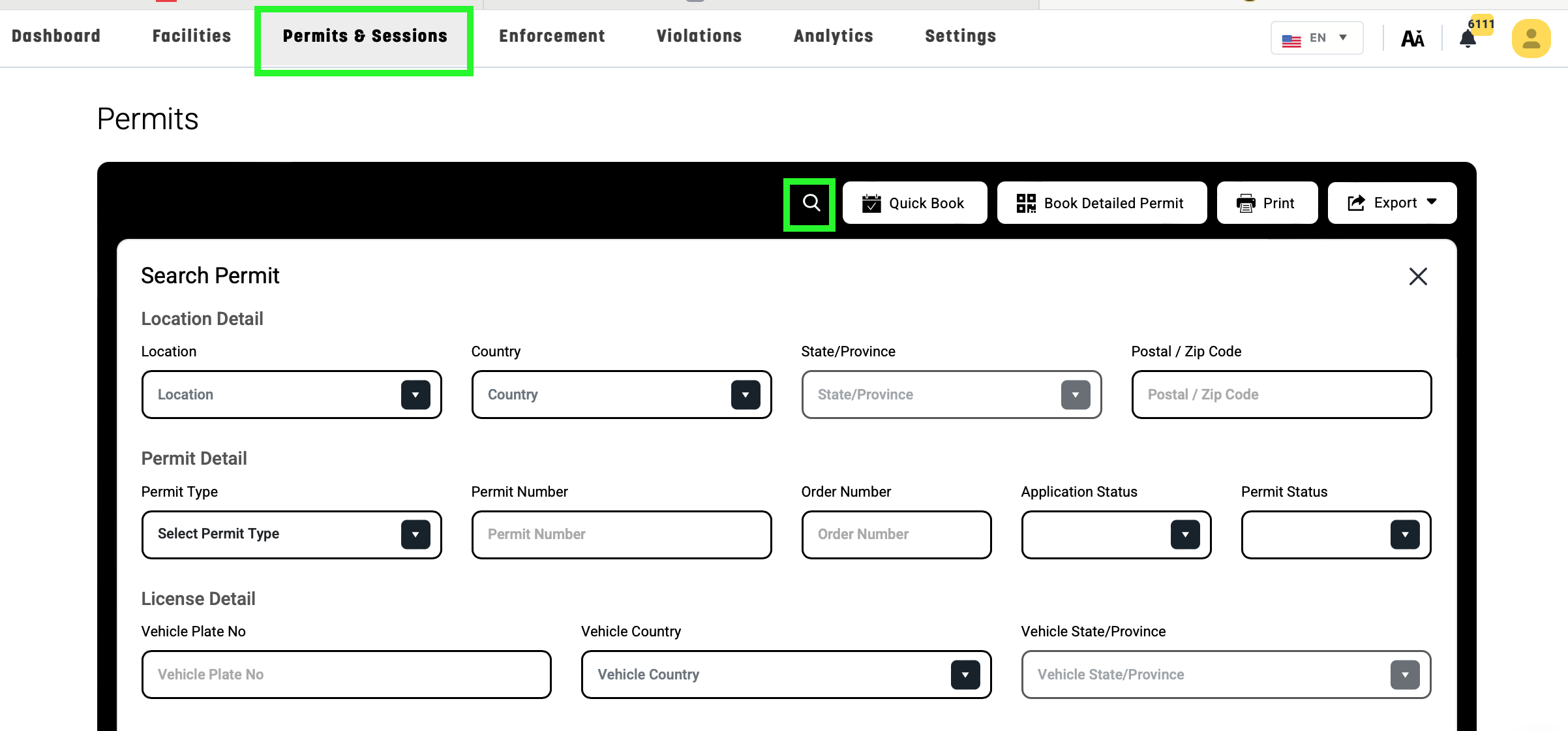Click the Print printer icon

[1246, 204]
